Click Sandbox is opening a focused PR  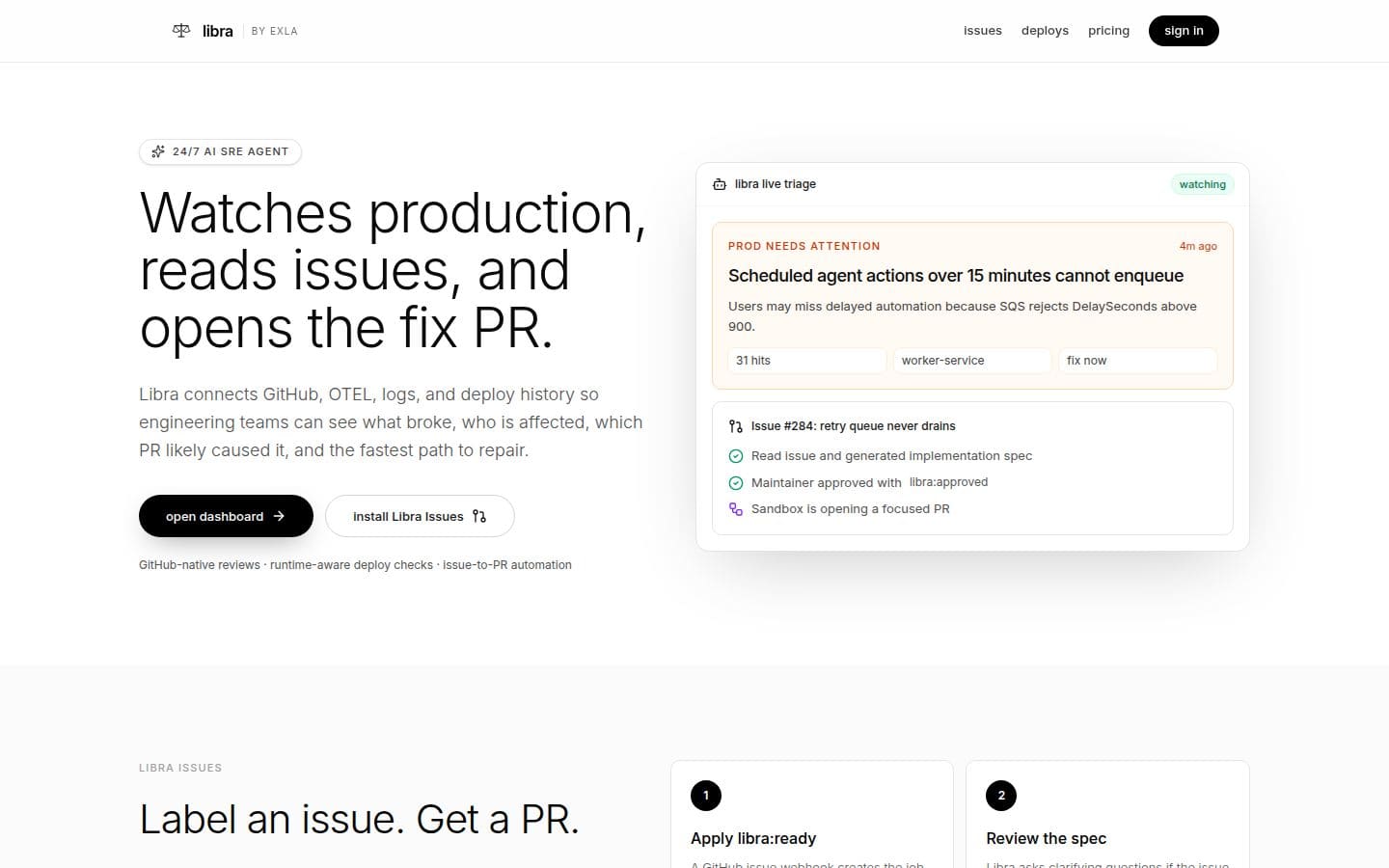tap(851, 509)
